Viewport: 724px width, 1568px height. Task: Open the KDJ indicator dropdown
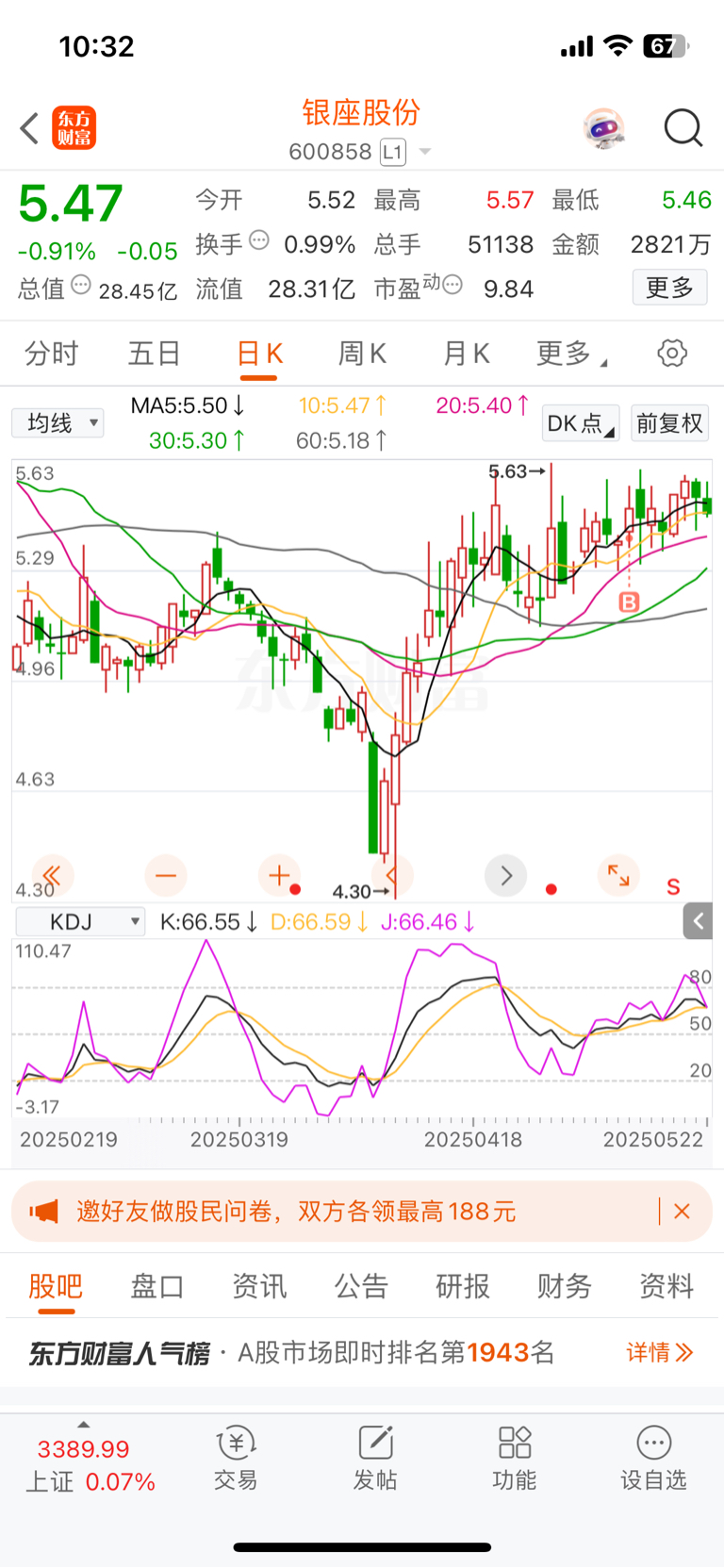coord(81,921)
